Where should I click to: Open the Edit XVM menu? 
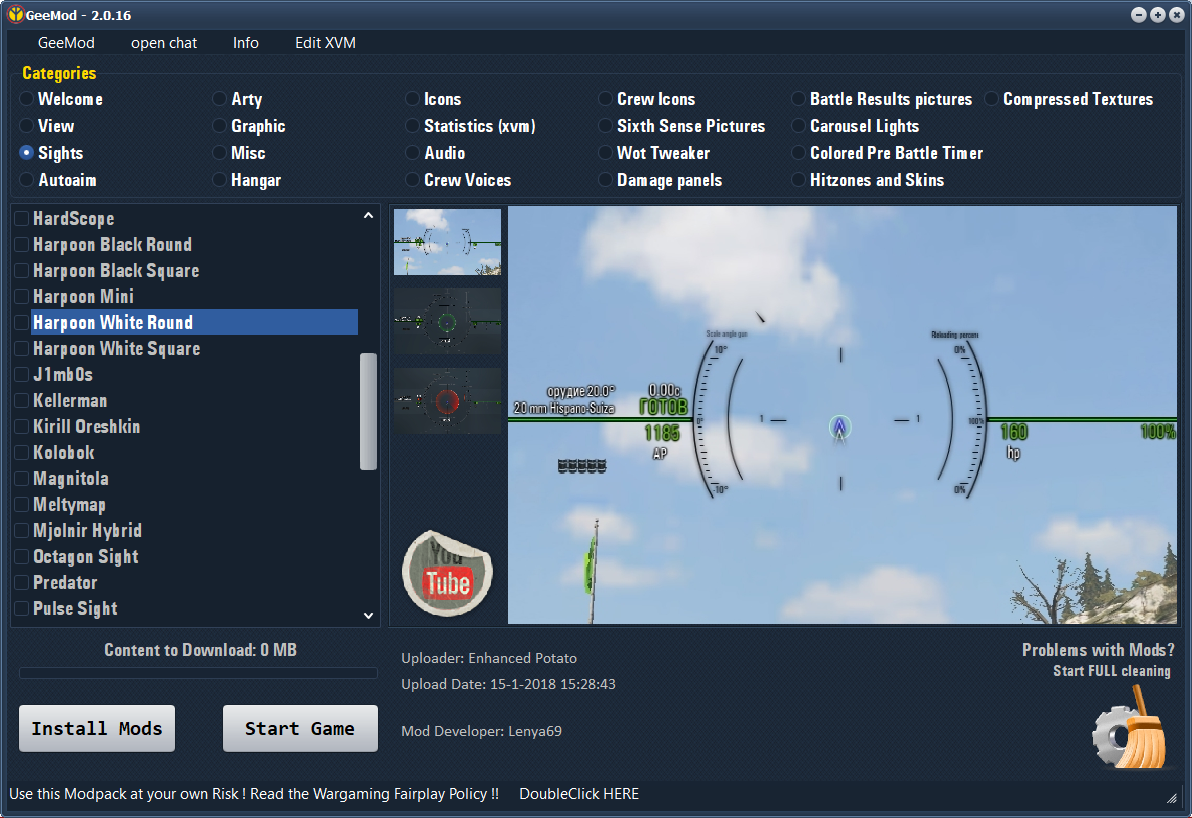(x=325, y=43)
